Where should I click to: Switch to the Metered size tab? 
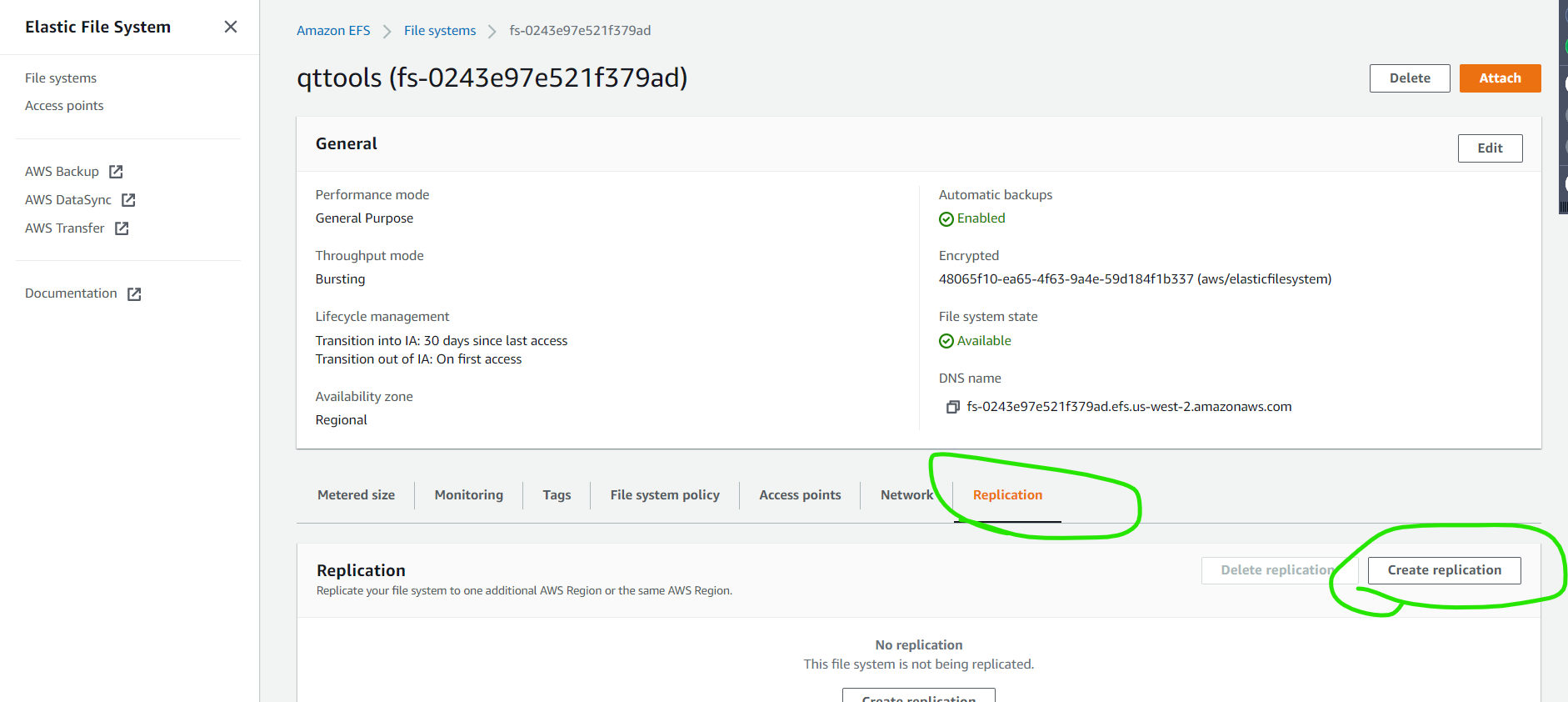pos(356,495)
